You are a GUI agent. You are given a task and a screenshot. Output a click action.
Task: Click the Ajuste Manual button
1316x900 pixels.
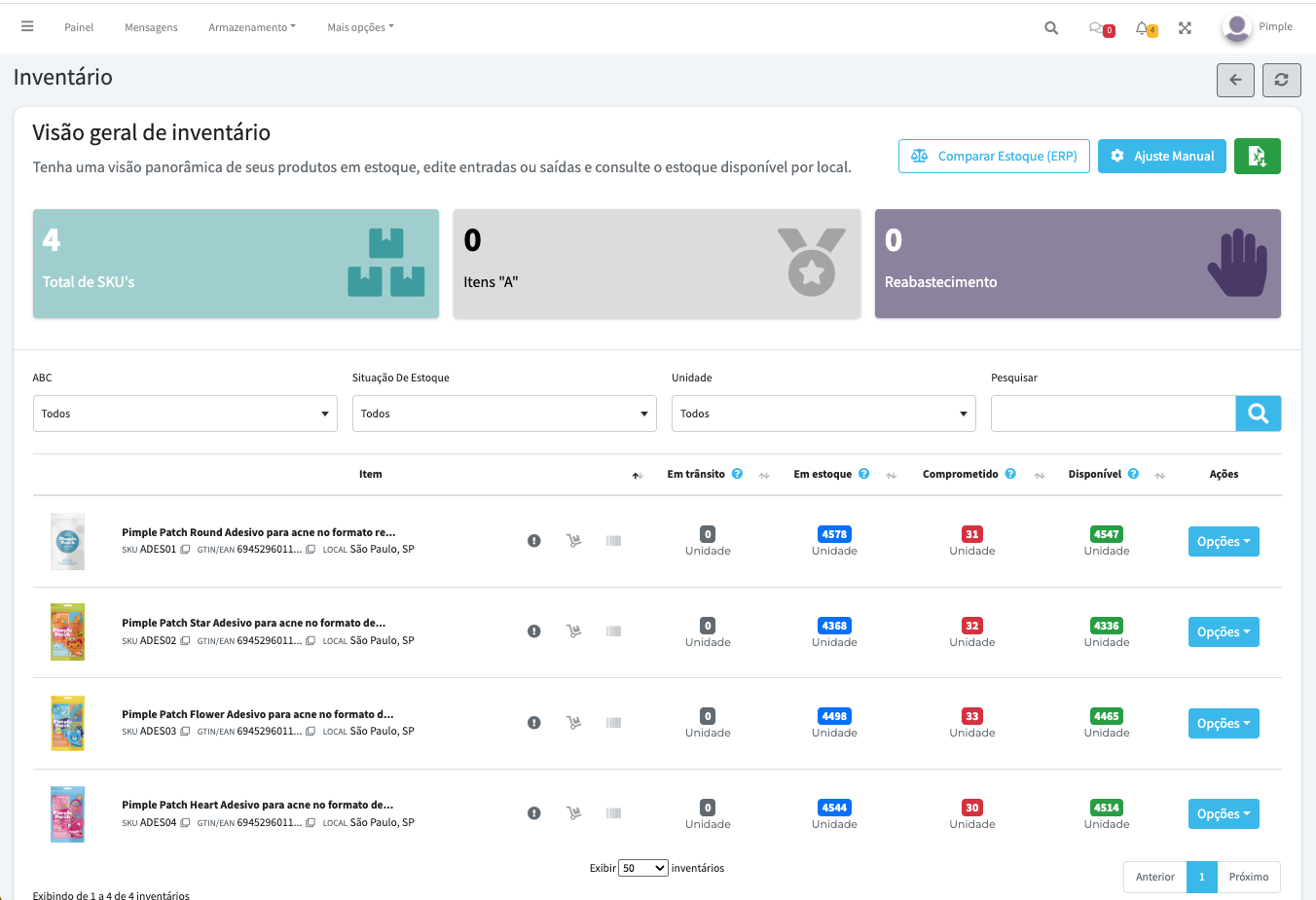tap(1163, 156)
